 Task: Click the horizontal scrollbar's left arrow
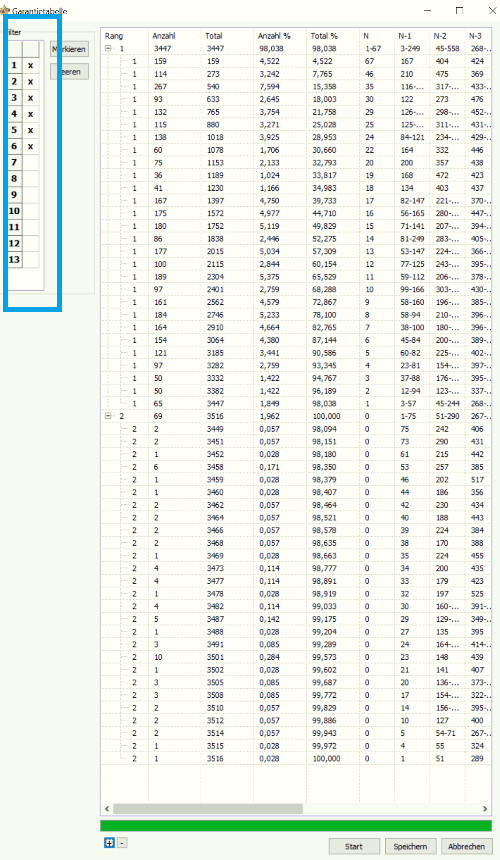107,808
